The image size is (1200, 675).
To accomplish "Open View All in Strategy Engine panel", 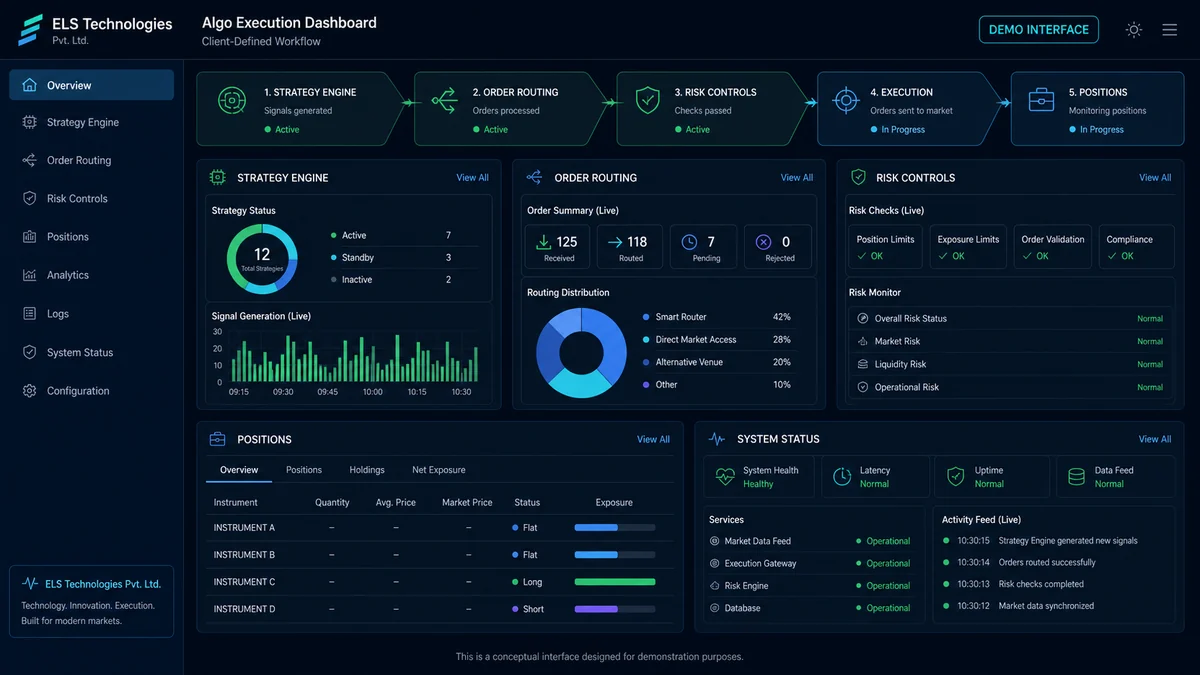I will point(472,178).
